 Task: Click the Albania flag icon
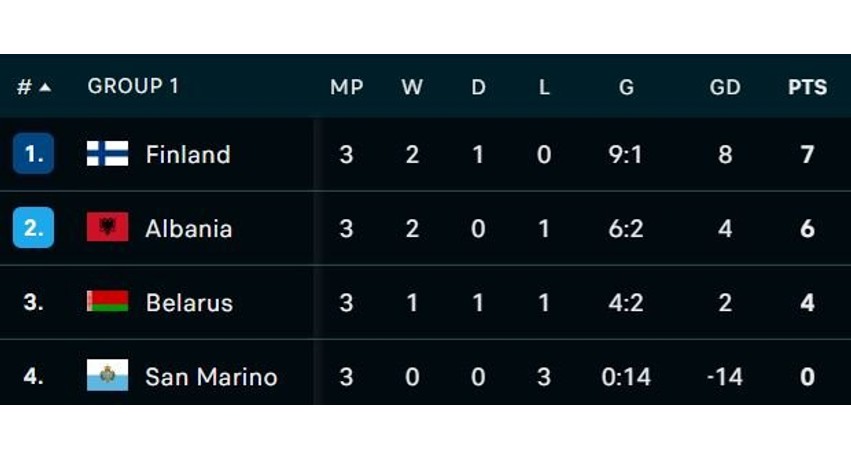click(x=107, y=227)
